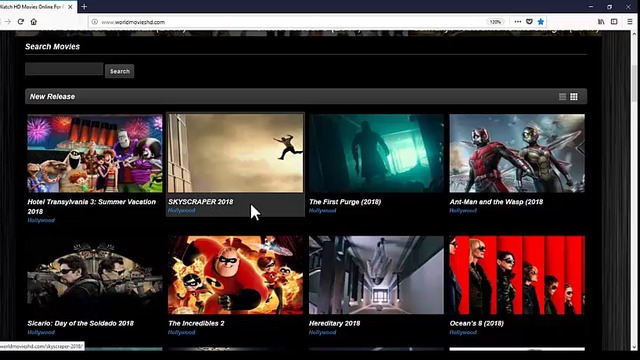Screen dimensions: 640x360
Task: Open page actions three-dot menu
Action: click(518, 22)
